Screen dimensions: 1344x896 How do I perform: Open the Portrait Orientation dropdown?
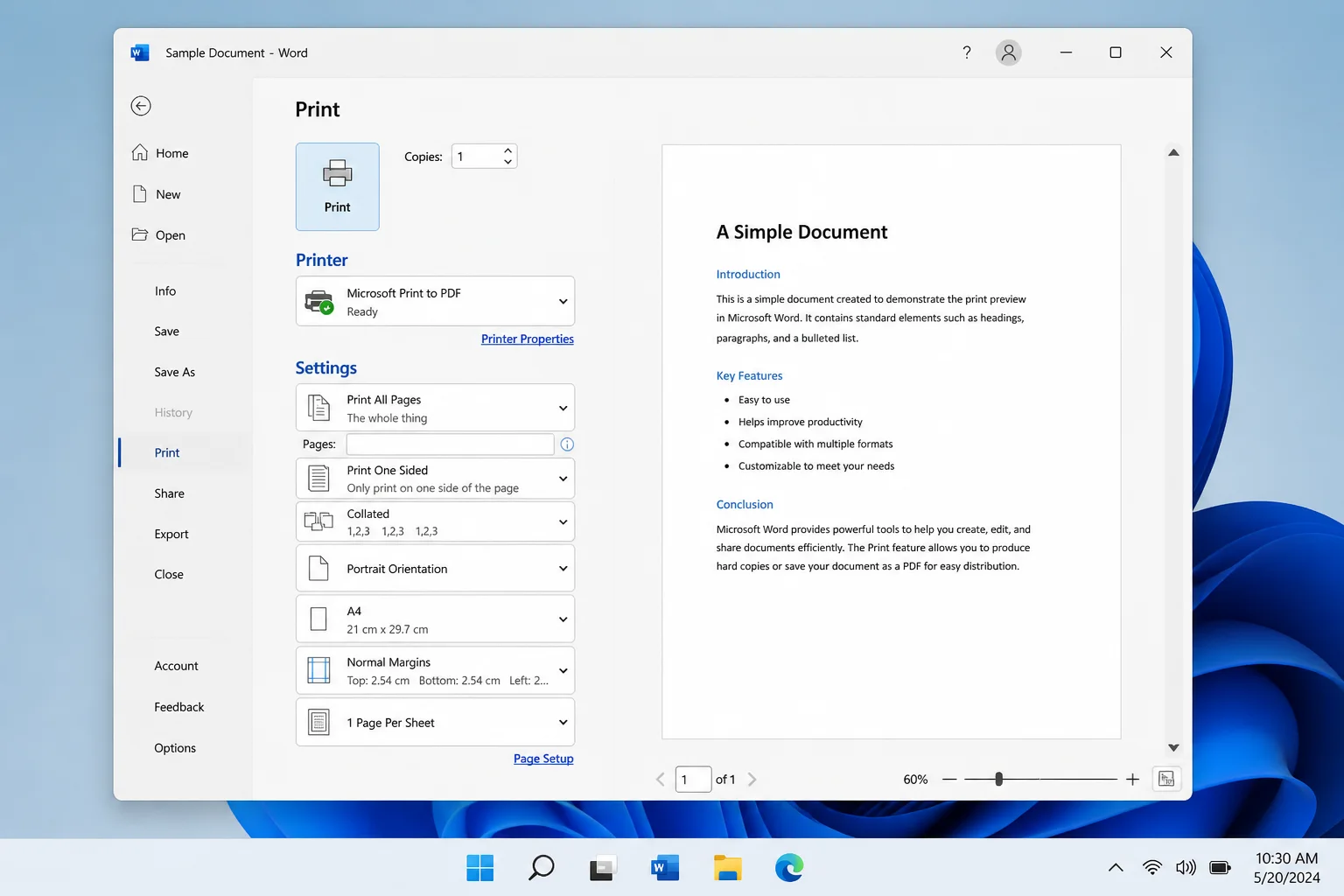[435, 569]
